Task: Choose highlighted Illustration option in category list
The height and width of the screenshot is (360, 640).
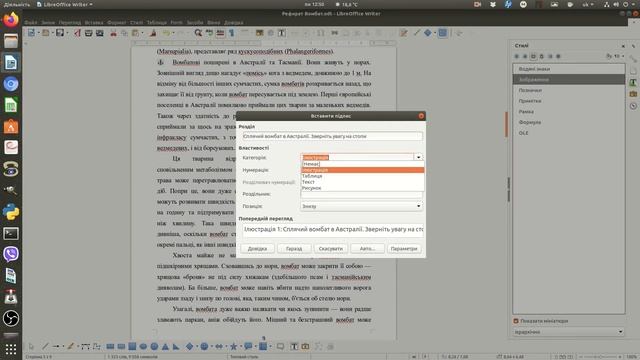Action: (362, 170)
